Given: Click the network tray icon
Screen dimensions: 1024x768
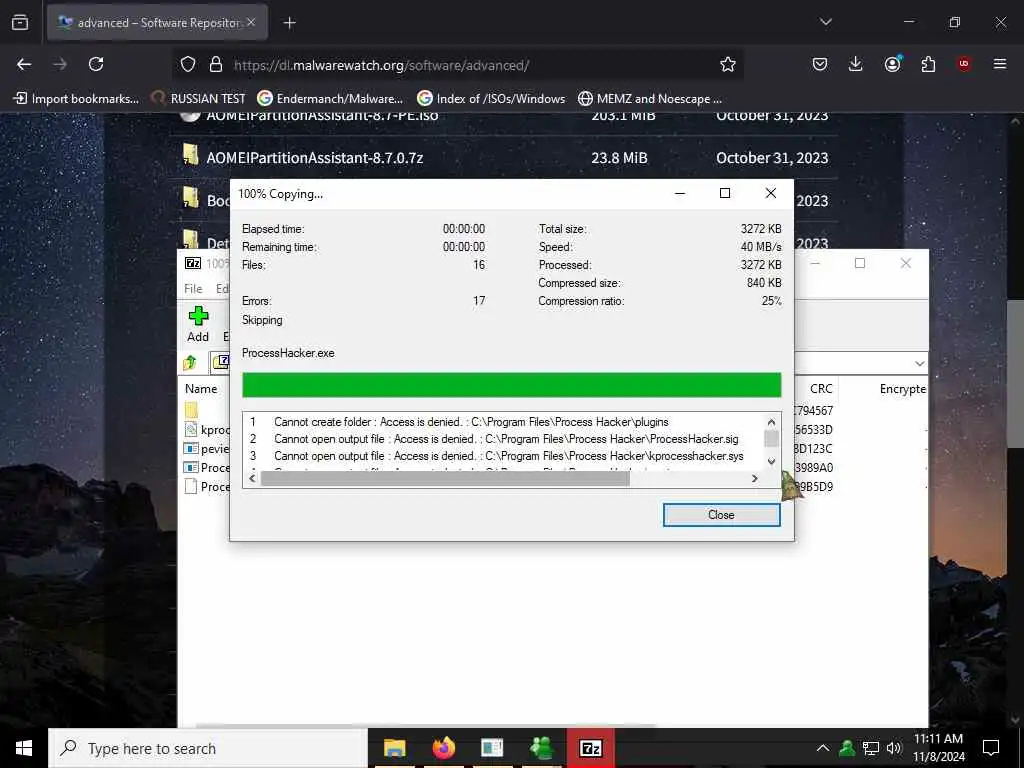Looking at the screenshot, I should (871, 748).
